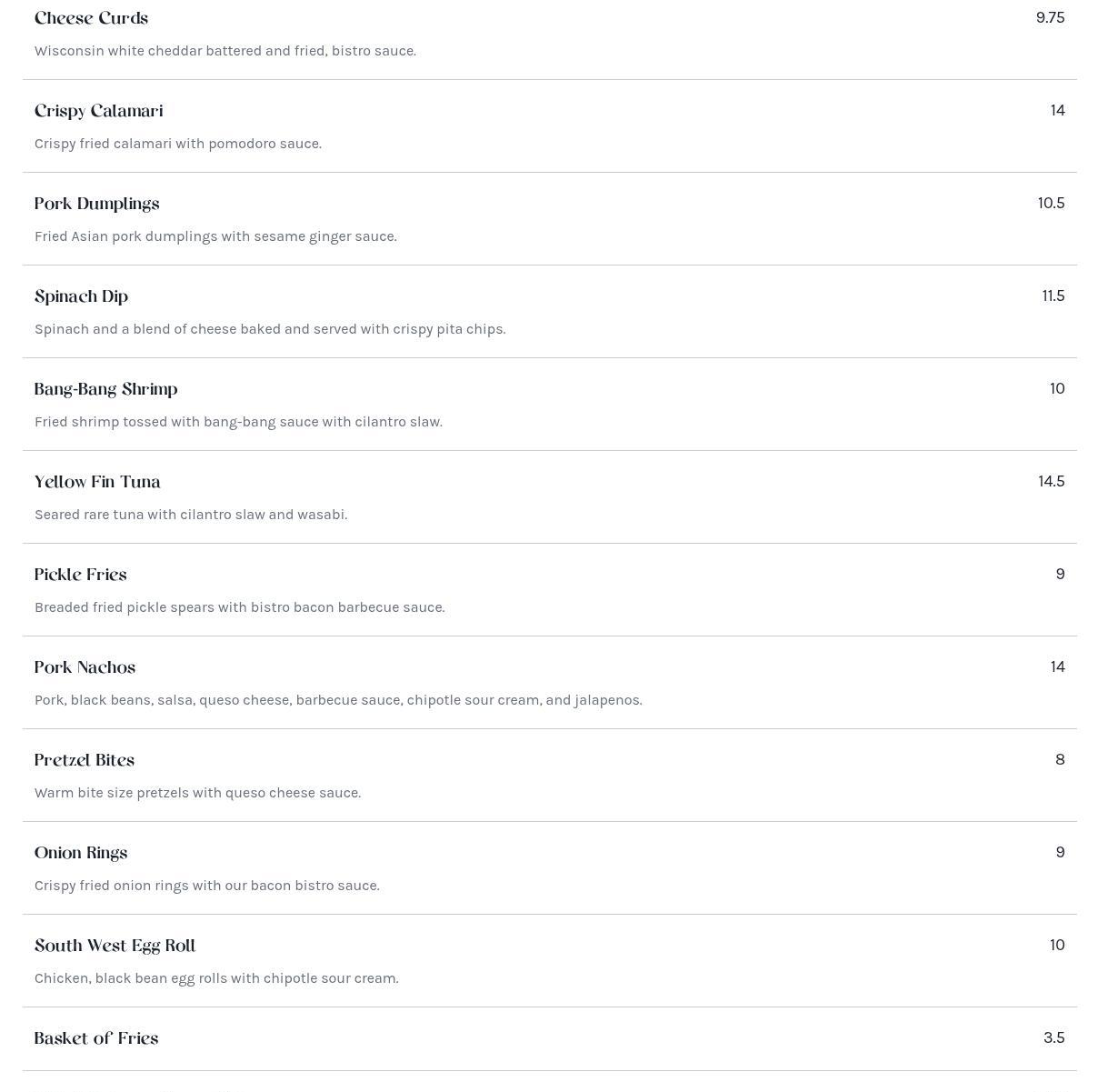Click the 14.5 price for Yellow Fin Tuna
Viewport: 1118px width, 1092px height.
(x=1051, y=482)
